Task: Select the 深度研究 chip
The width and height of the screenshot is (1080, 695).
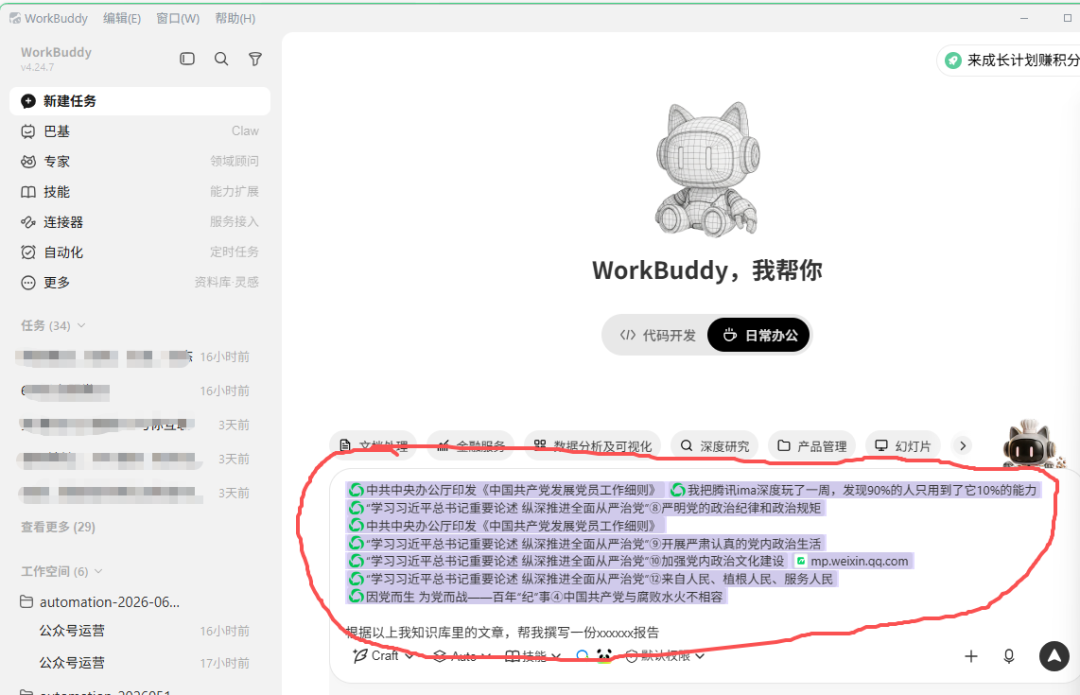Action: [715, 446]
